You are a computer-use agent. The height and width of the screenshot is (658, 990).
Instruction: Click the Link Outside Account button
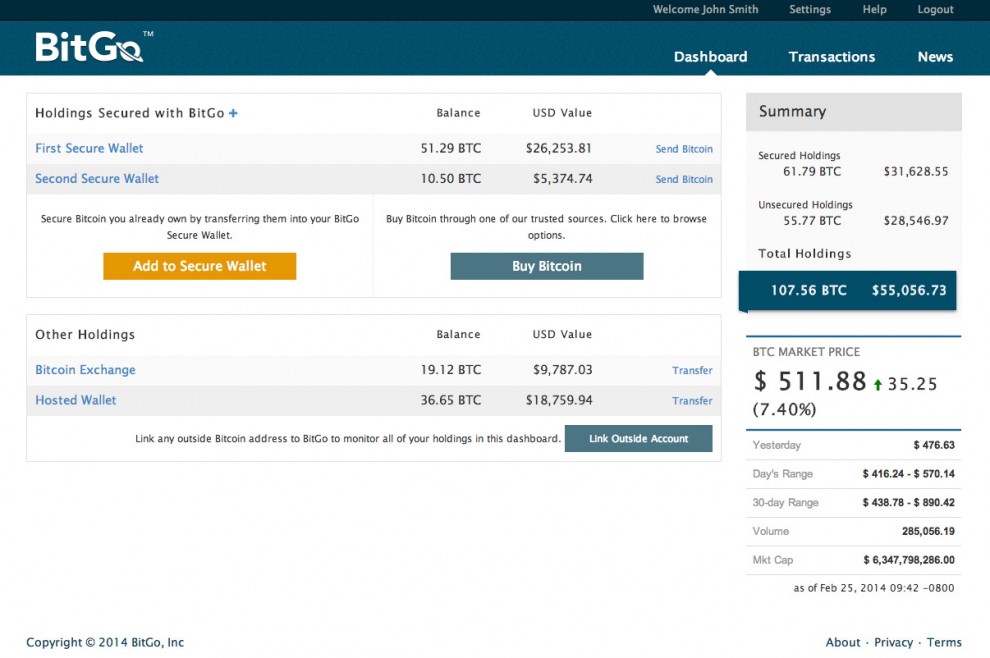638,438
